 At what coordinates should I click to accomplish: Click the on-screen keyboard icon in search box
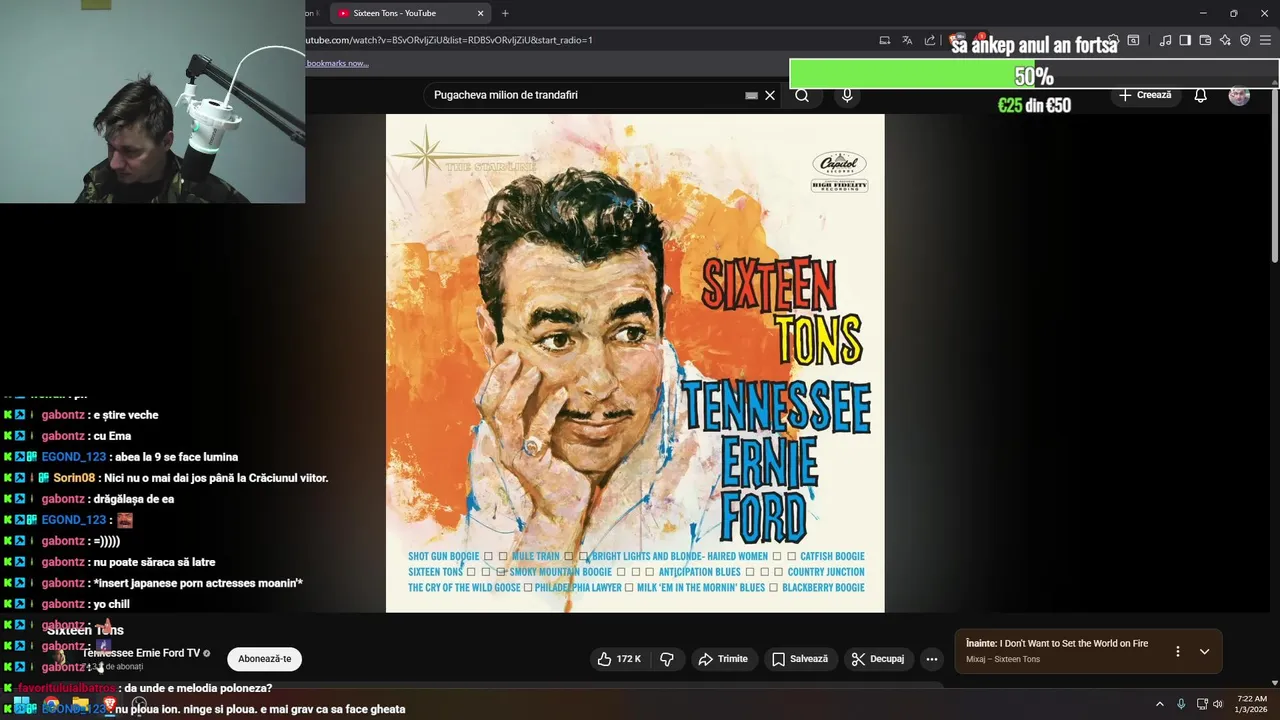click(x=751, y=95)
